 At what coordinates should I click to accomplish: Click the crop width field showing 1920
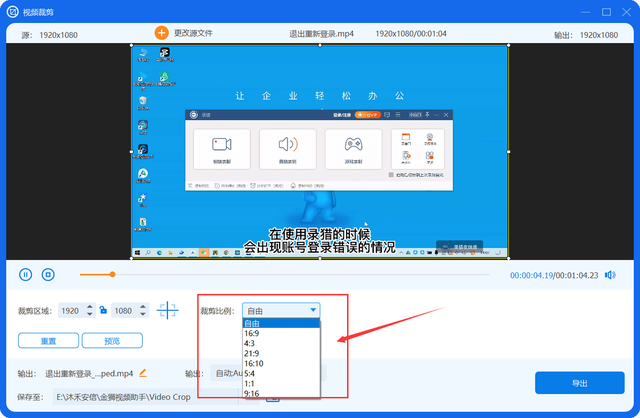(71, 311)
